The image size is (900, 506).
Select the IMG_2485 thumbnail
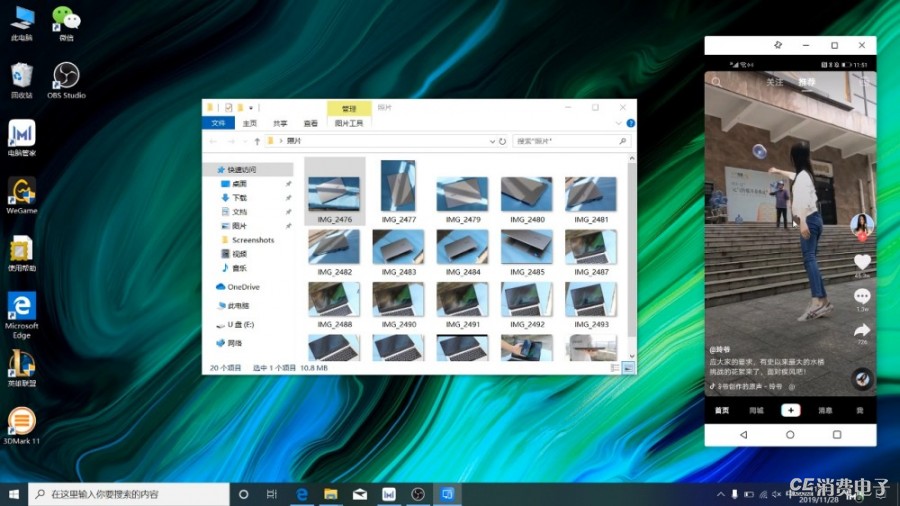pyautogui.click(x=527, y=252)
